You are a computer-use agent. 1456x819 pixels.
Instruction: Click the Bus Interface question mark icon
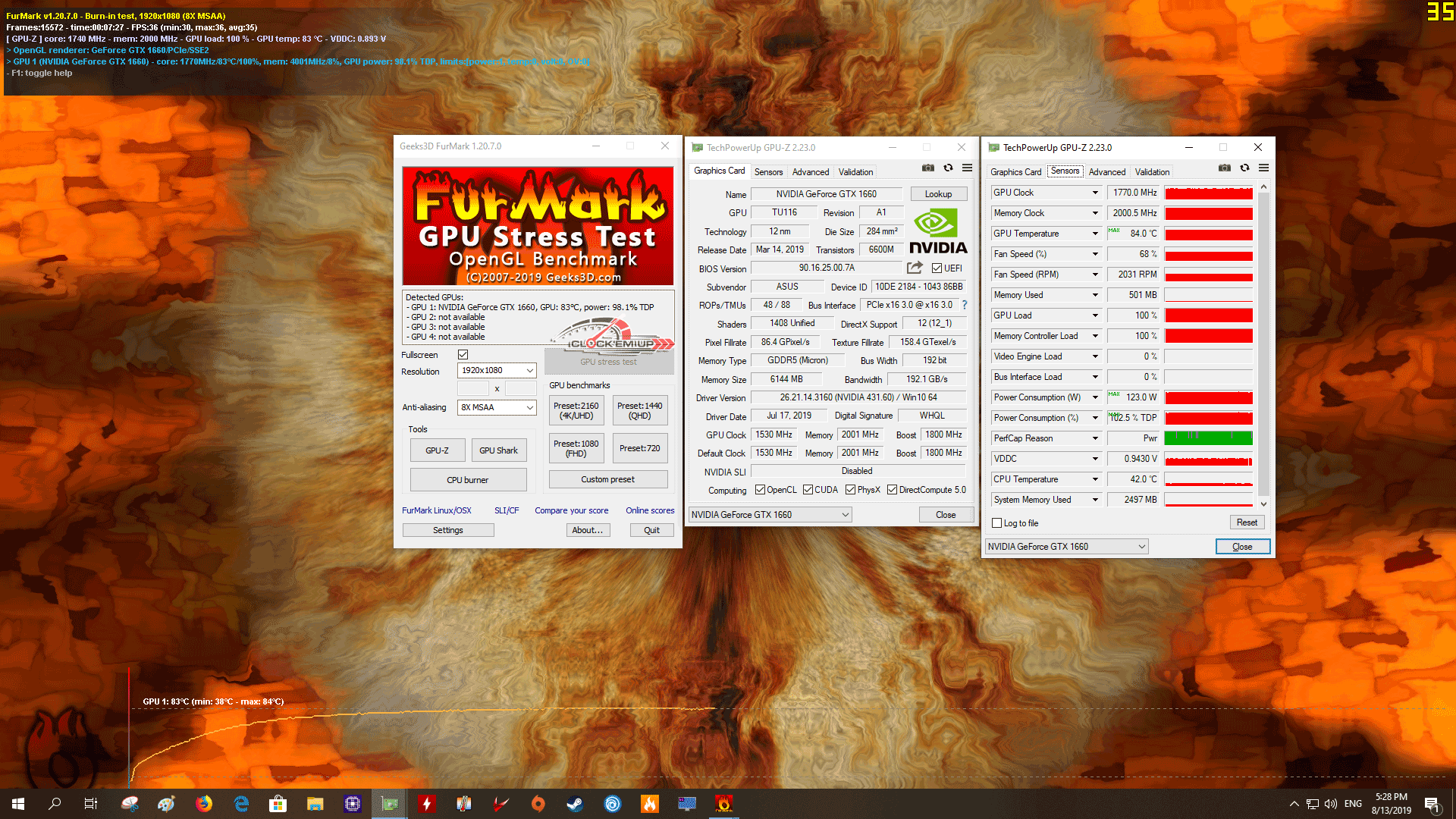[x=965, y=305]
